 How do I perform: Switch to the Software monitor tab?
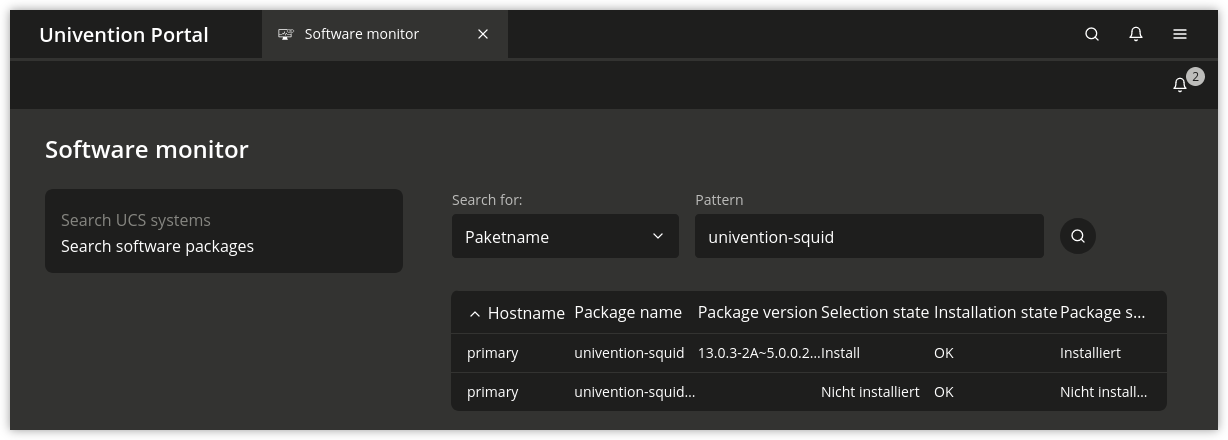(362, 34)
